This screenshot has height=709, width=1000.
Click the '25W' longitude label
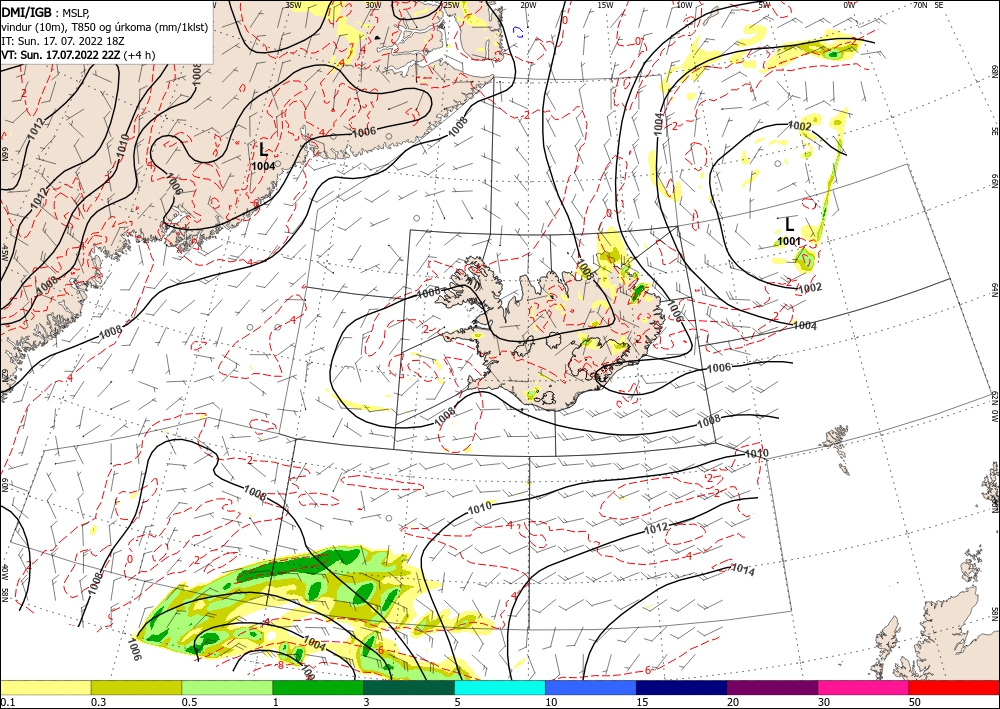[x=451, y=5]
